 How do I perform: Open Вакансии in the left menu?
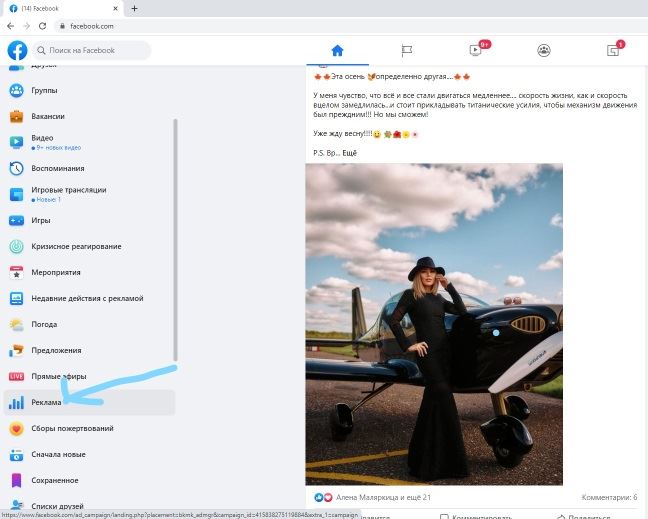(x=48, y=117)
